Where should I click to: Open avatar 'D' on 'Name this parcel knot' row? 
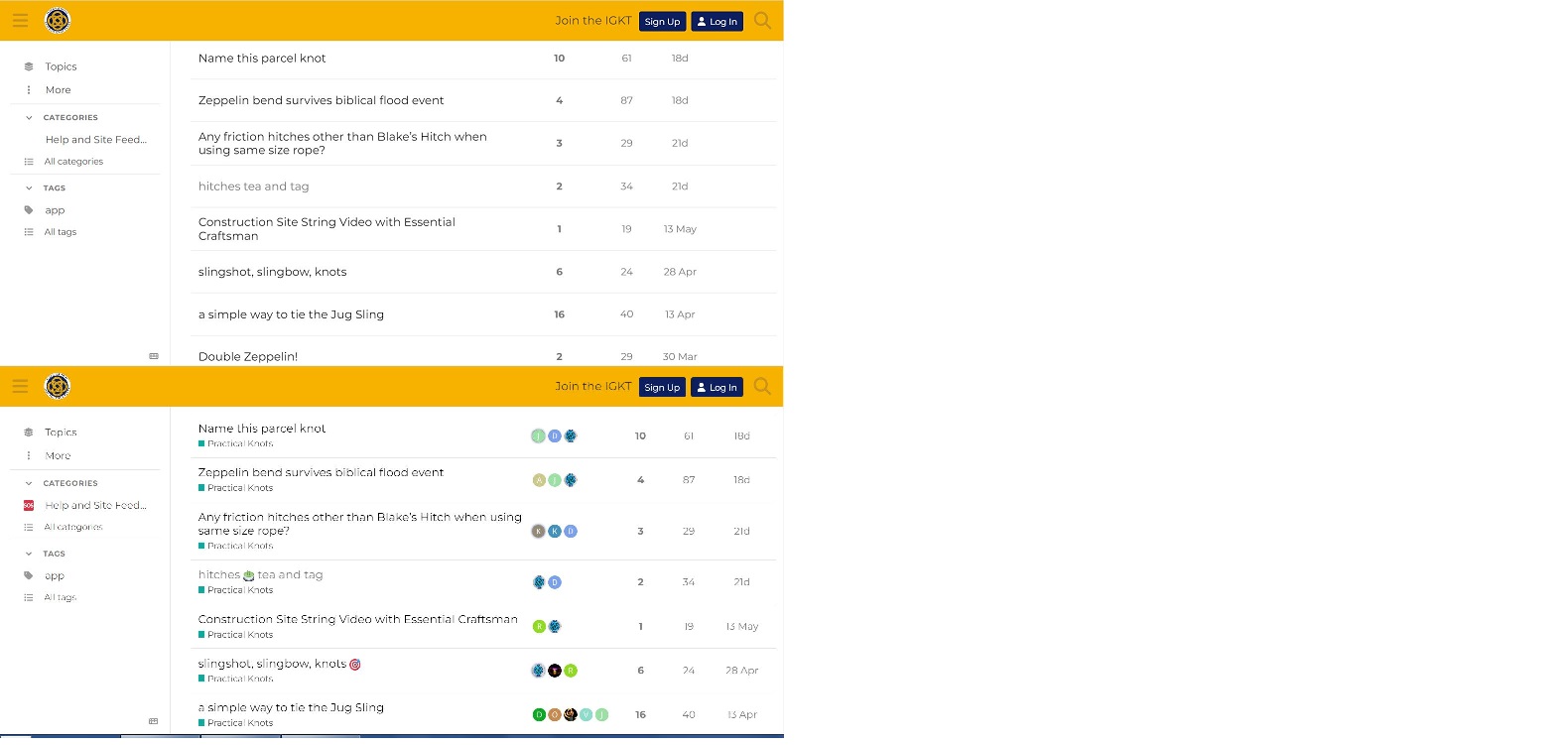tap(555, 435)
